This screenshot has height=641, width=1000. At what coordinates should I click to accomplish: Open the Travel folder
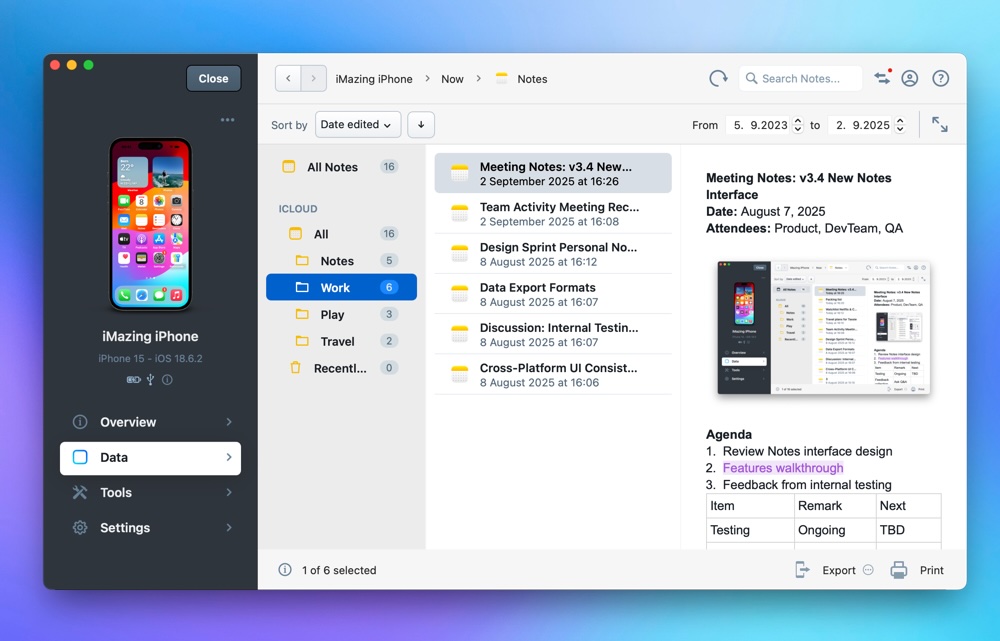pyautogui.click(x=341, y=341)
